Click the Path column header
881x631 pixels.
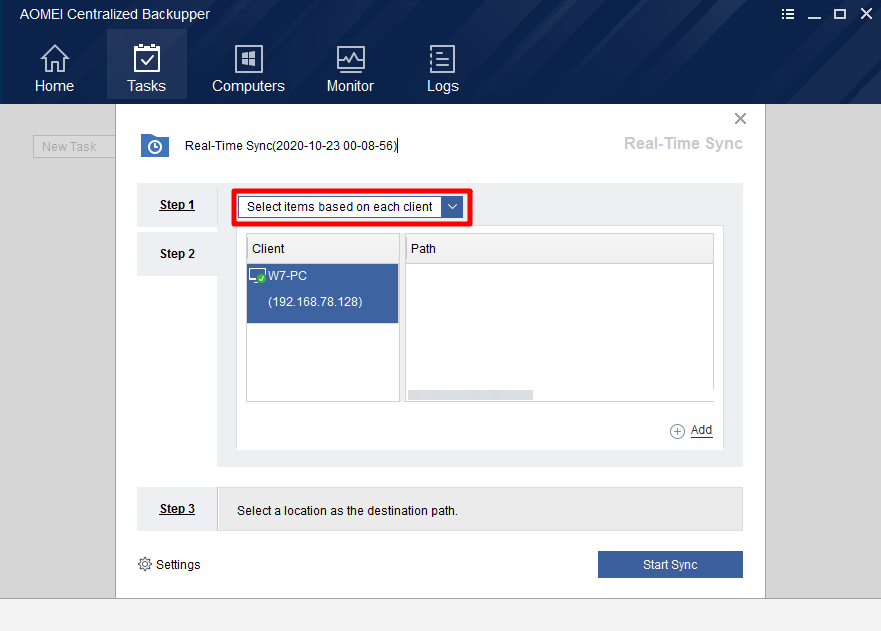click(x=559, y=248)
